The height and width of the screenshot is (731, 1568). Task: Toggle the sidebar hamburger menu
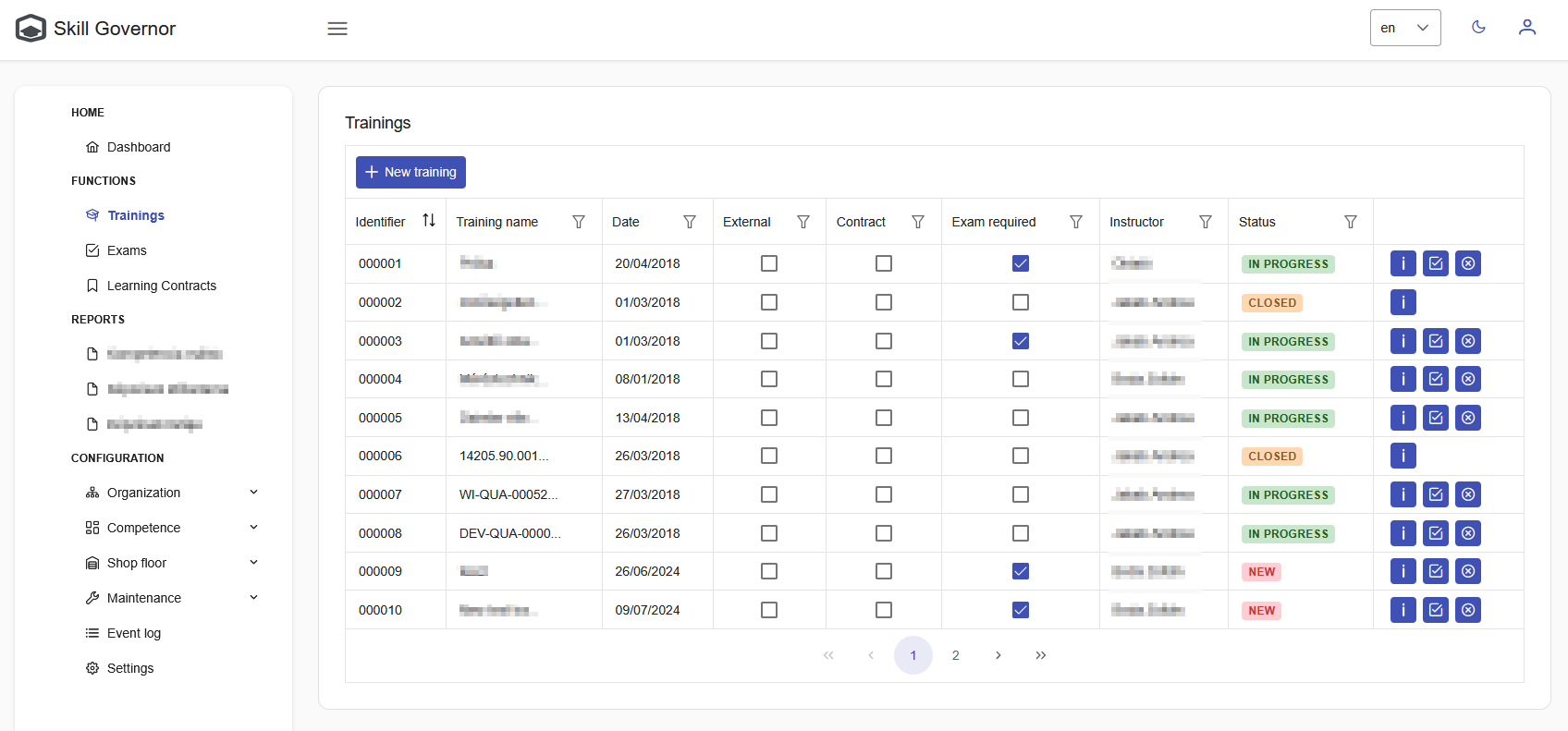pos(337,29)
